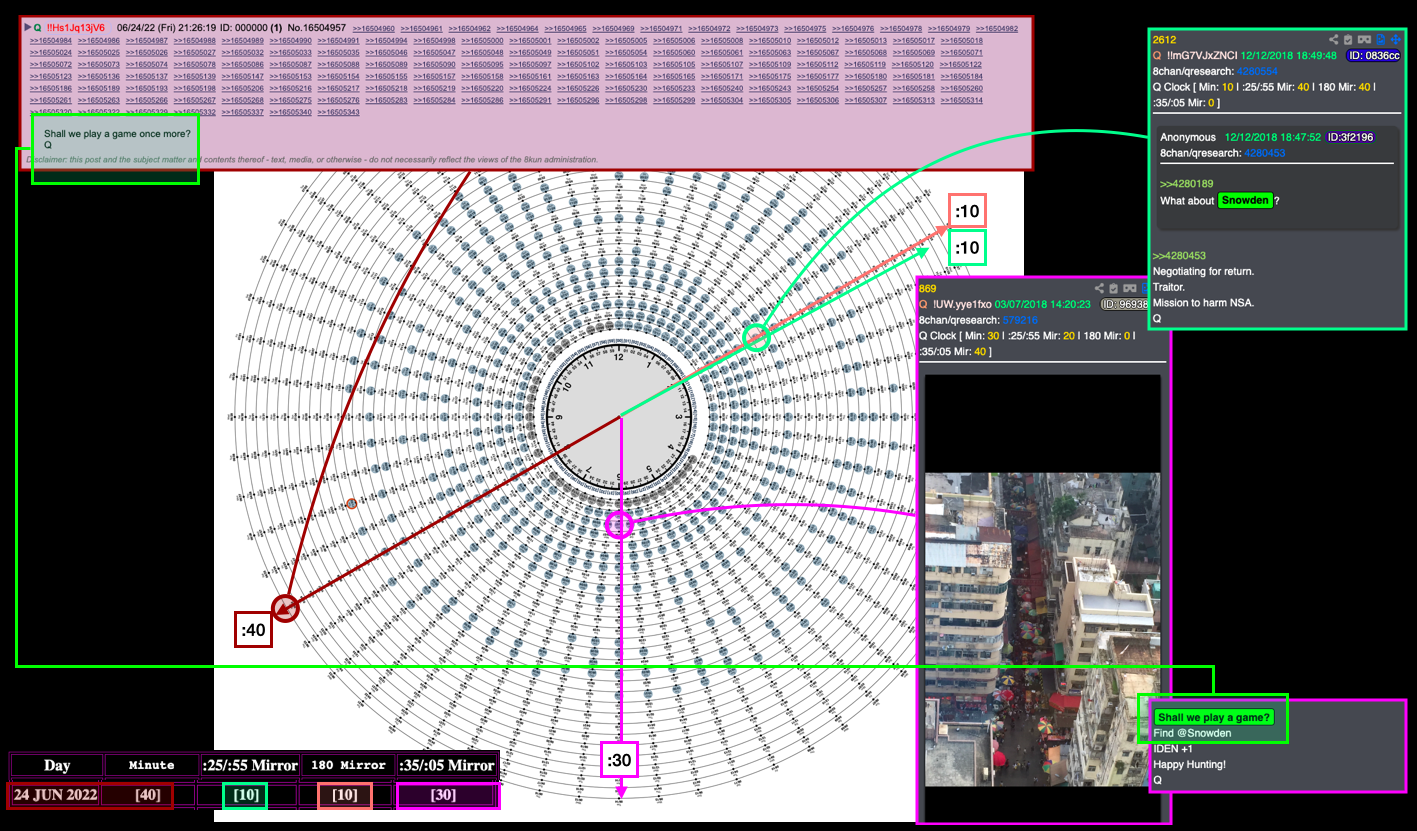
Task: Click the clipboard icon on post 2612
Action: click(x=1350, y=40)
